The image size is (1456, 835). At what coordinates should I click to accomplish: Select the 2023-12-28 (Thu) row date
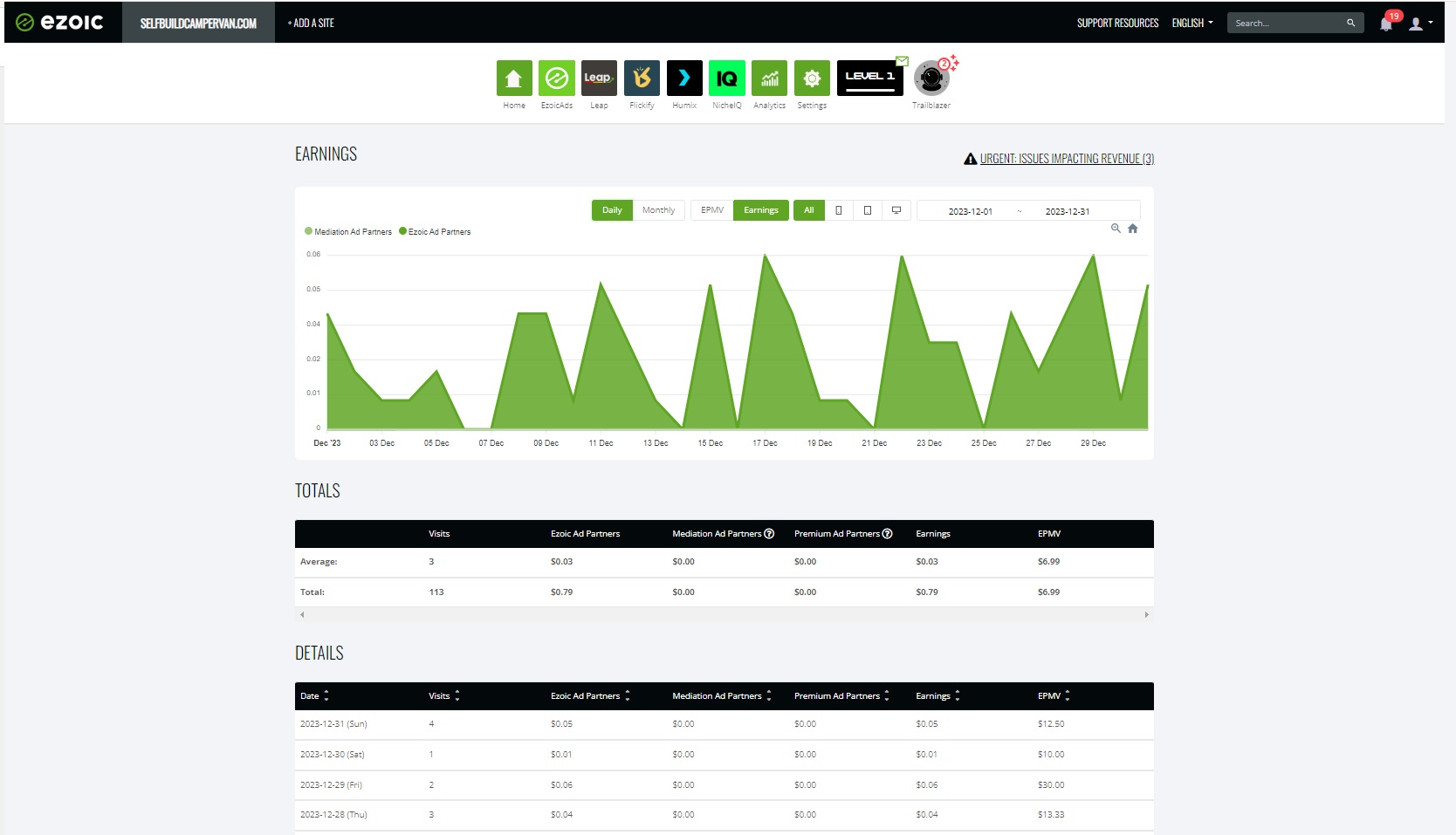click(333, 815)
